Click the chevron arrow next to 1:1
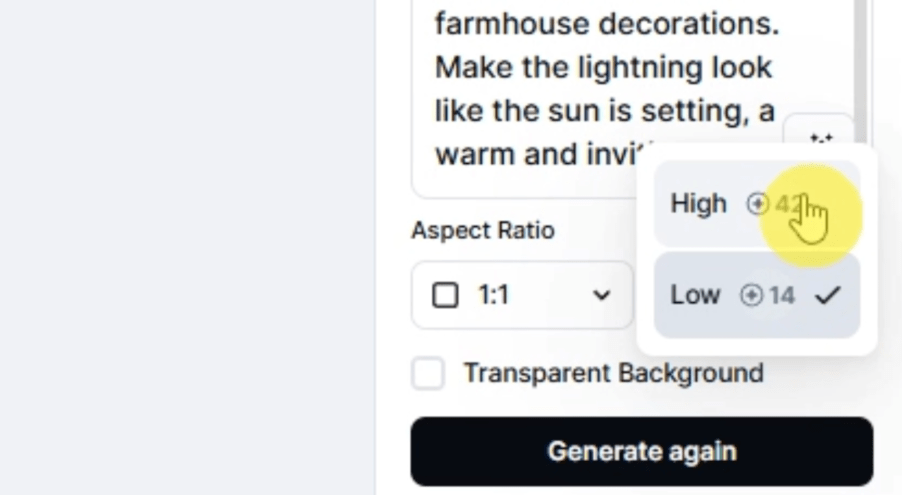Image resolution: width=902 pixels, height=495 pixels. pos(601,295)
